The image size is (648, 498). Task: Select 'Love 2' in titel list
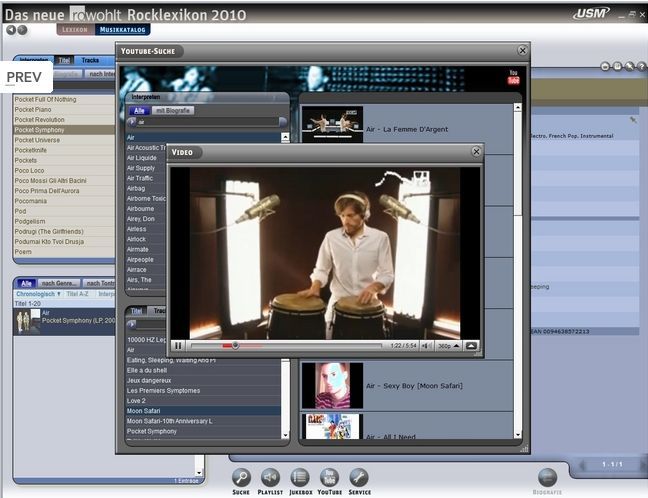click(x=203, y=400)
